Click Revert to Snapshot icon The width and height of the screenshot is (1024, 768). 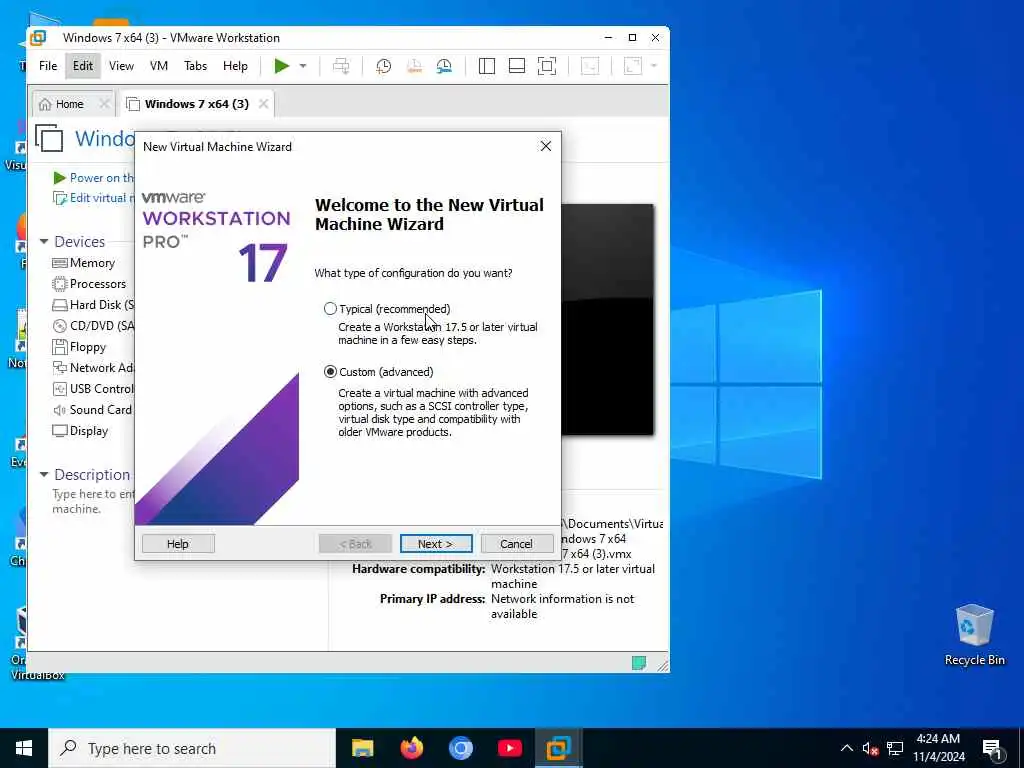click(x=414, y=66)
